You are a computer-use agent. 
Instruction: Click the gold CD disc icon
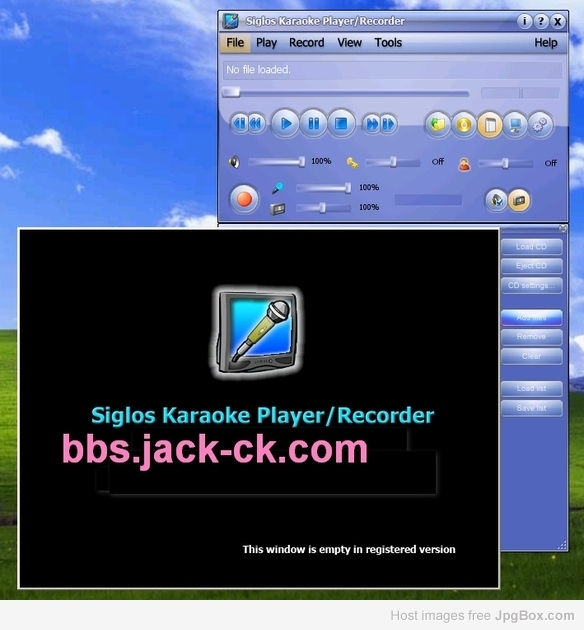coord(464,125)
